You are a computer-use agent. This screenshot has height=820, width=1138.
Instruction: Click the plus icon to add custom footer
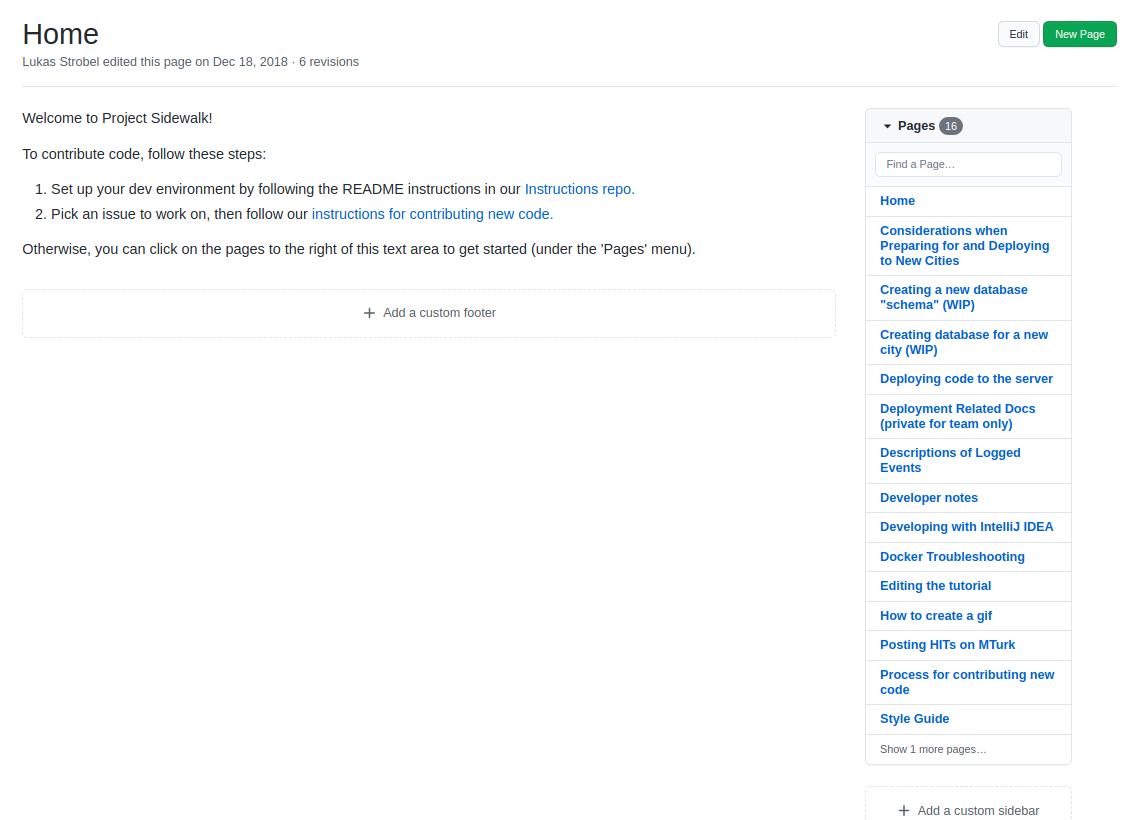click(369, 313)
